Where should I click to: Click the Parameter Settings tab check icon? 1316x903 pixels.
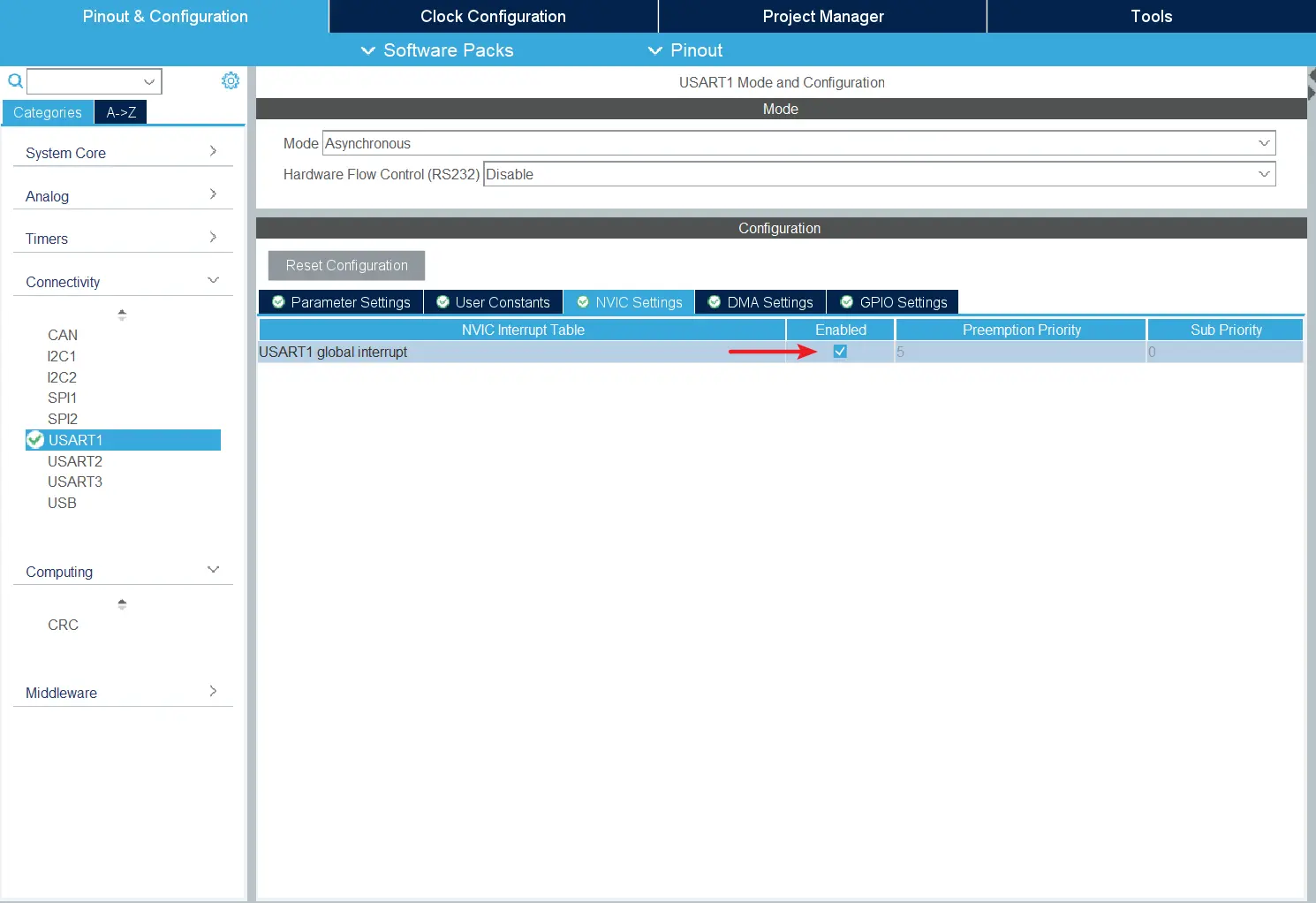pyautogui.click(x=278, y=302)
